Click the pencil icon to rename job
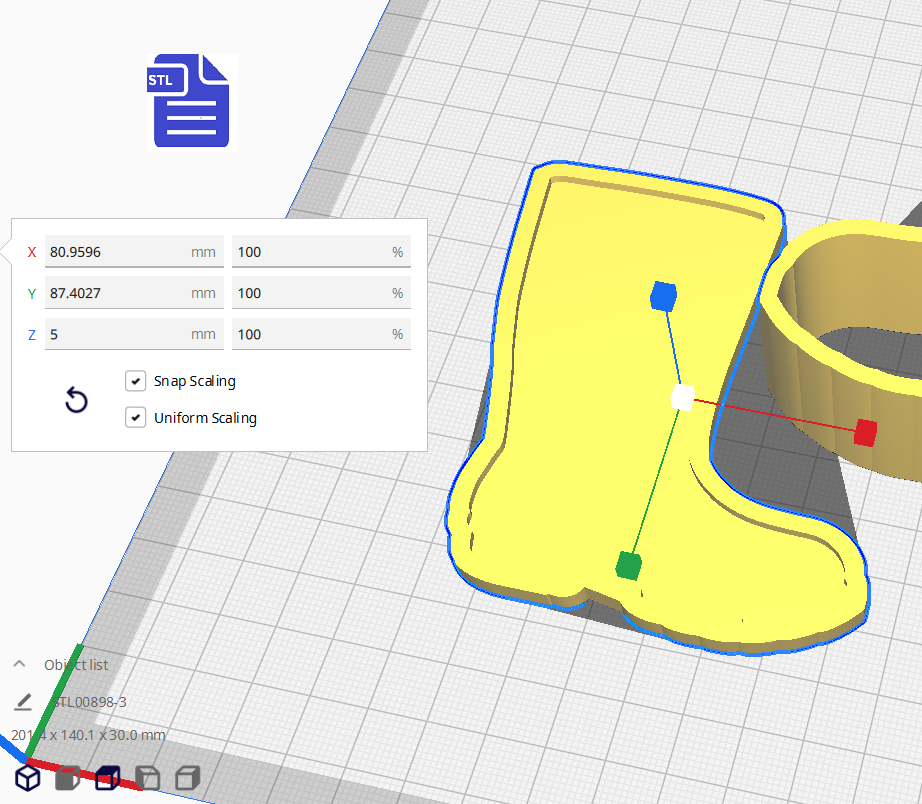This screenshot has height=804, width=922. point(23,702)
